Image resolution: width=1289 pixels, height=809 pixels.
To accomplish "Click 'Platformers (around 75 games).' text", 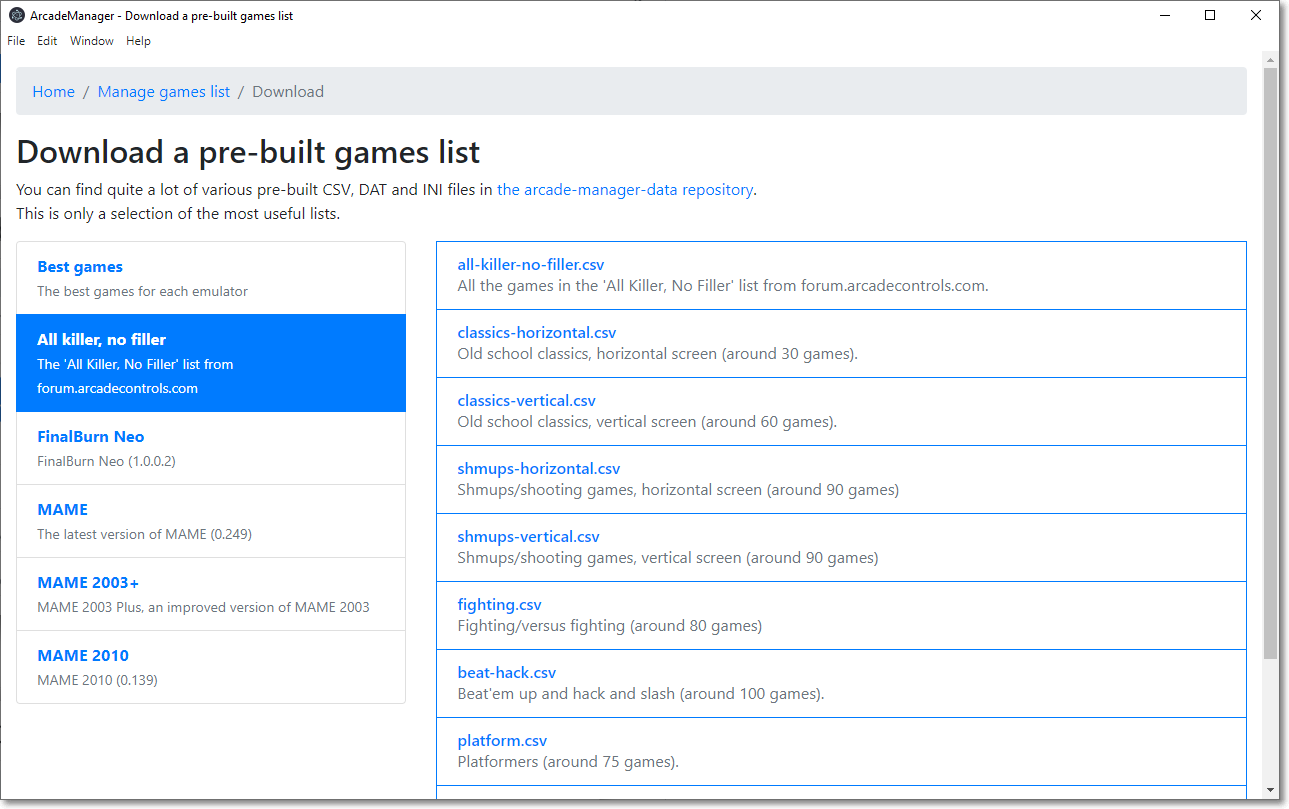I will (x=568, y=762).
